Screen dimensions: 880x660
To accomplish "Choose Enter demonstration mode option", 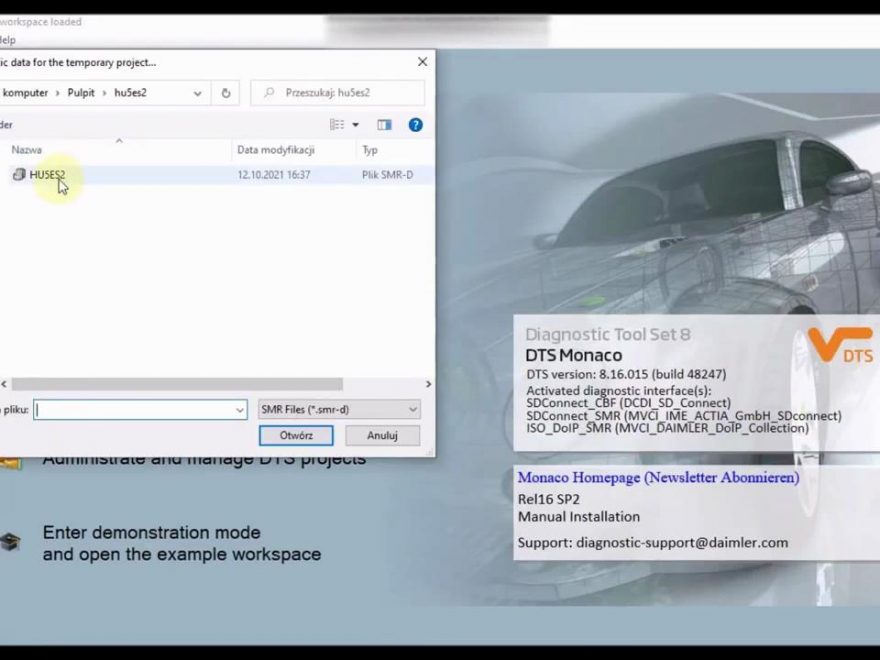I will tap(182, 543).
